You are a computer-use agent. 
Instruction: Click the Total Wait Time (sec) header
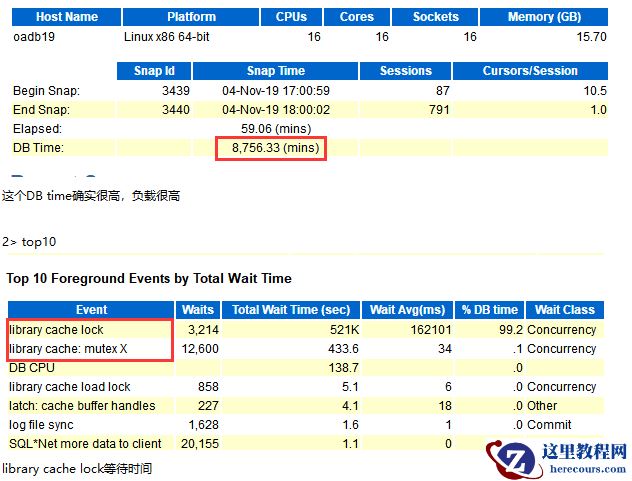pos(291,310)
